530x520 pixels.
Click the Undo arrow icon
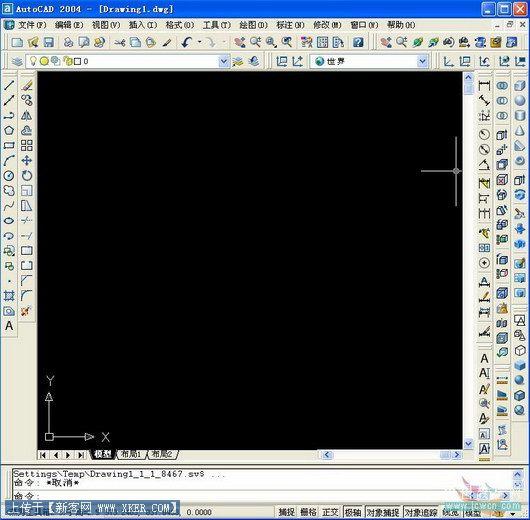(x=187, y=42)
